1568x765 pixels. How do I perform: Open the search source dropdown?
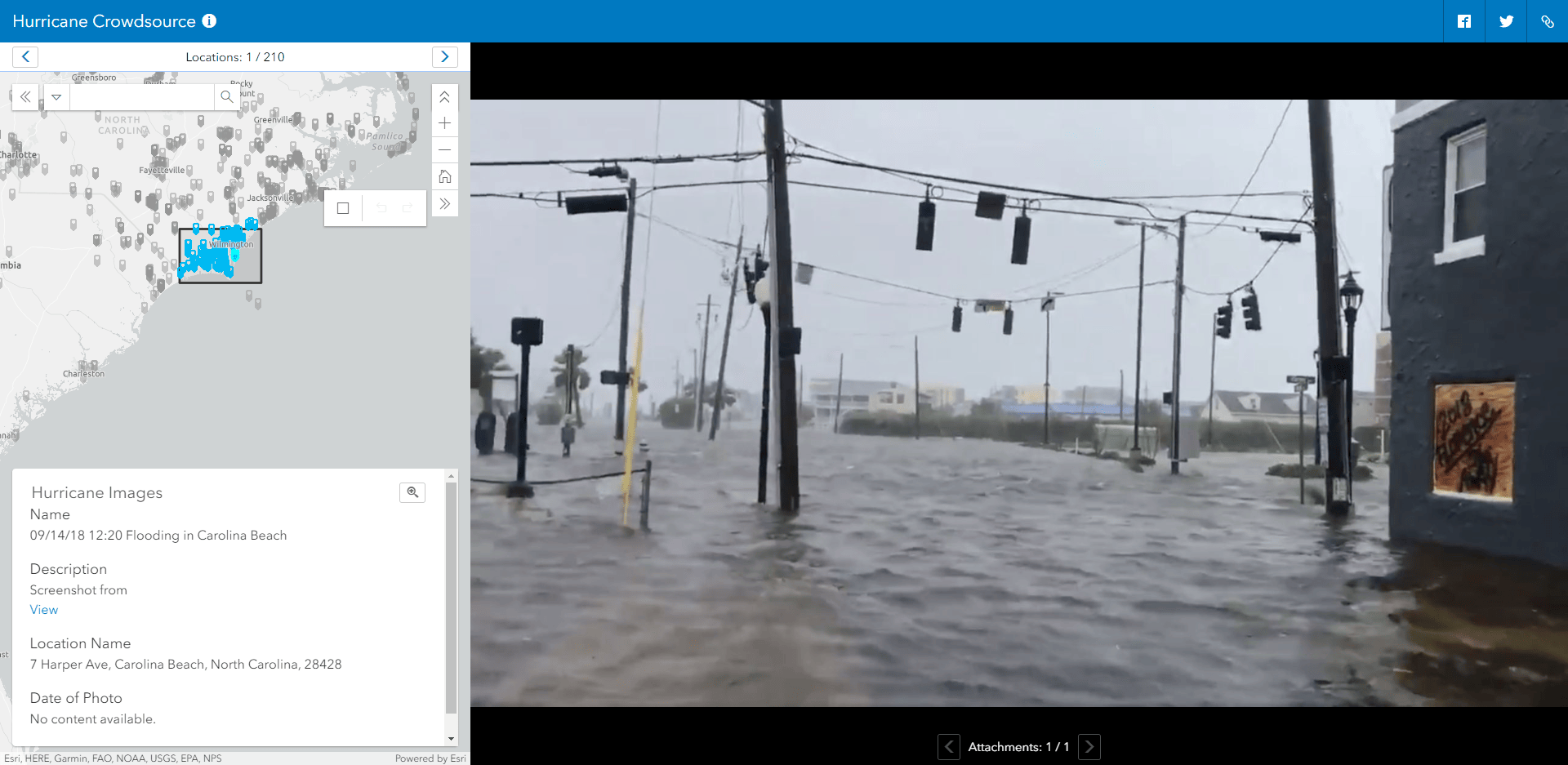click(56, 97)
